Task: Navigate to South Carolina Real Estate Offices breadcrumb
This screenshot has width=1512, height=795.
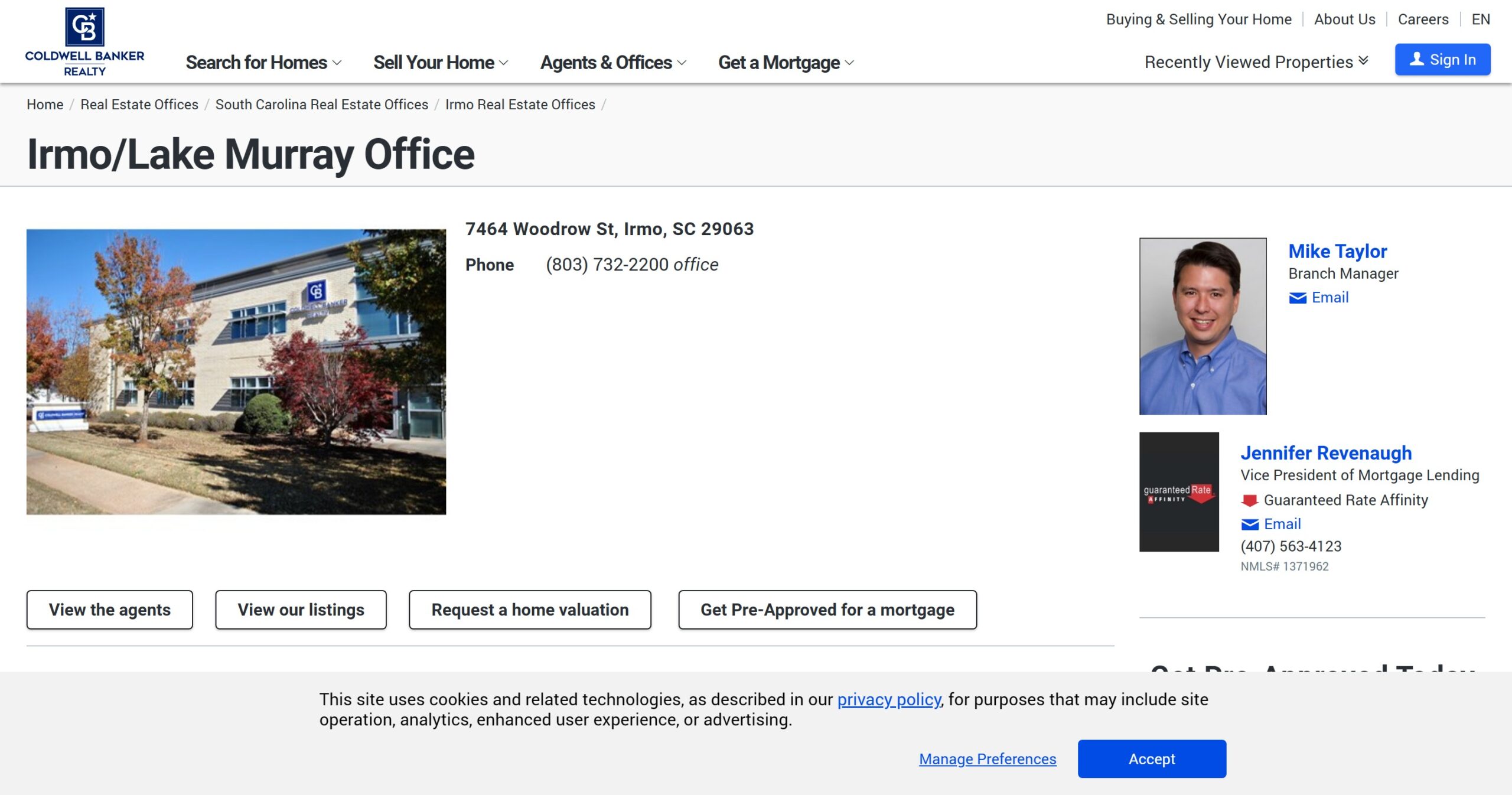Action: pos(321,105)
